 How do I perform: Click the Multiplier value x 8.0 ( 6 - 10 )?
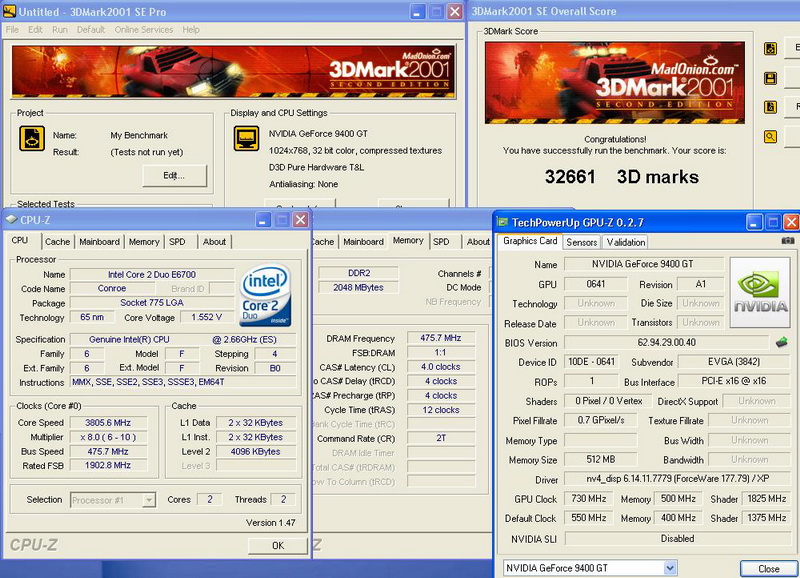click(108, 437)
